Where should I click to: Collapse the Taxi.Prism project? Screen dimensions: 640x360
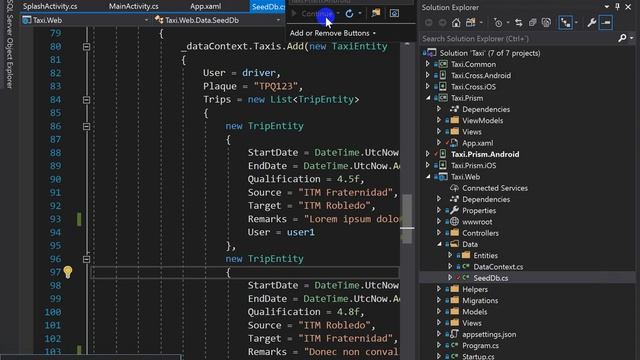coord(428,98)
